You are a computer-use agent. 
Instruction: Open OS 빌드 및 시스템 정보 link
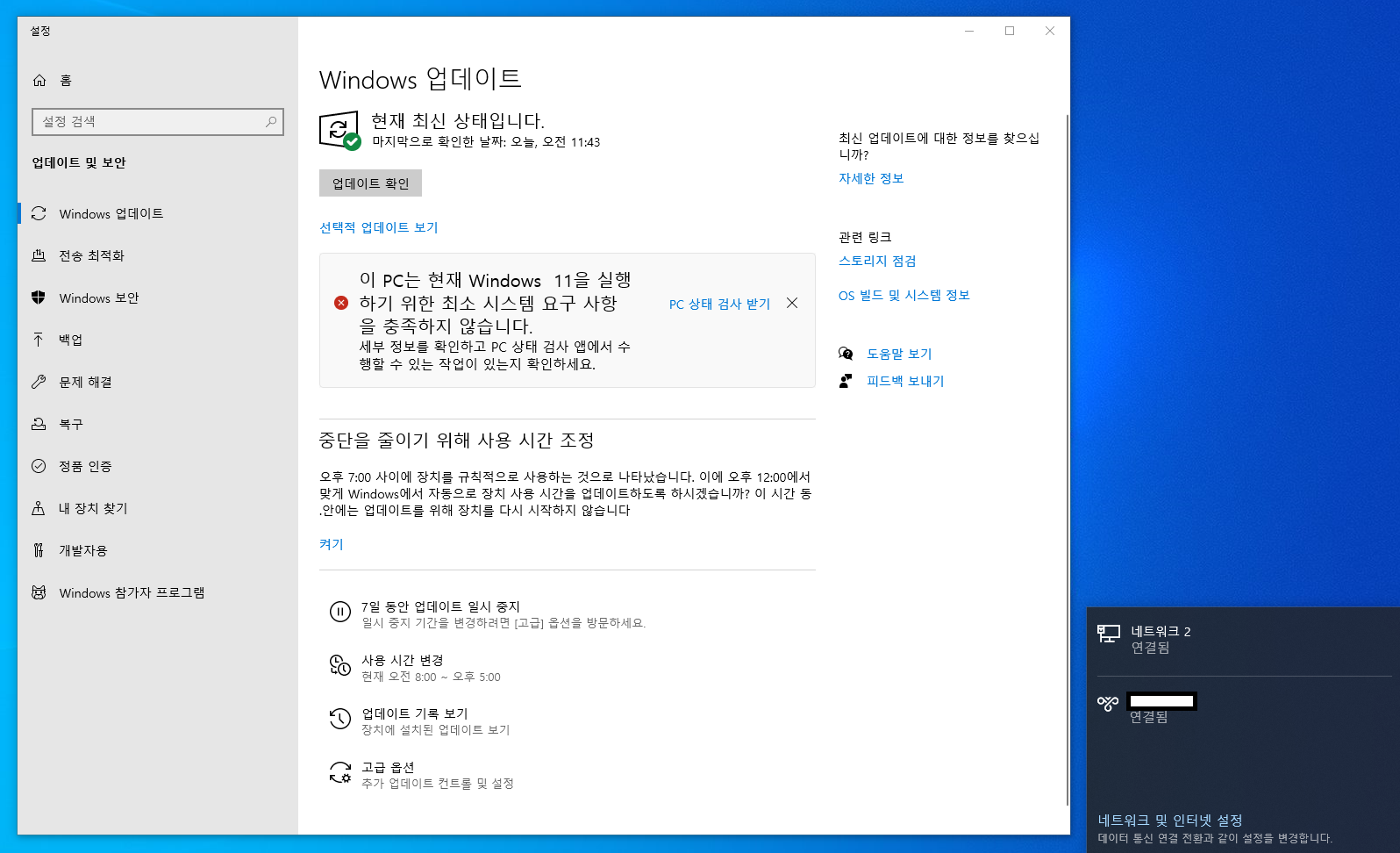click(x=904, y=295)
